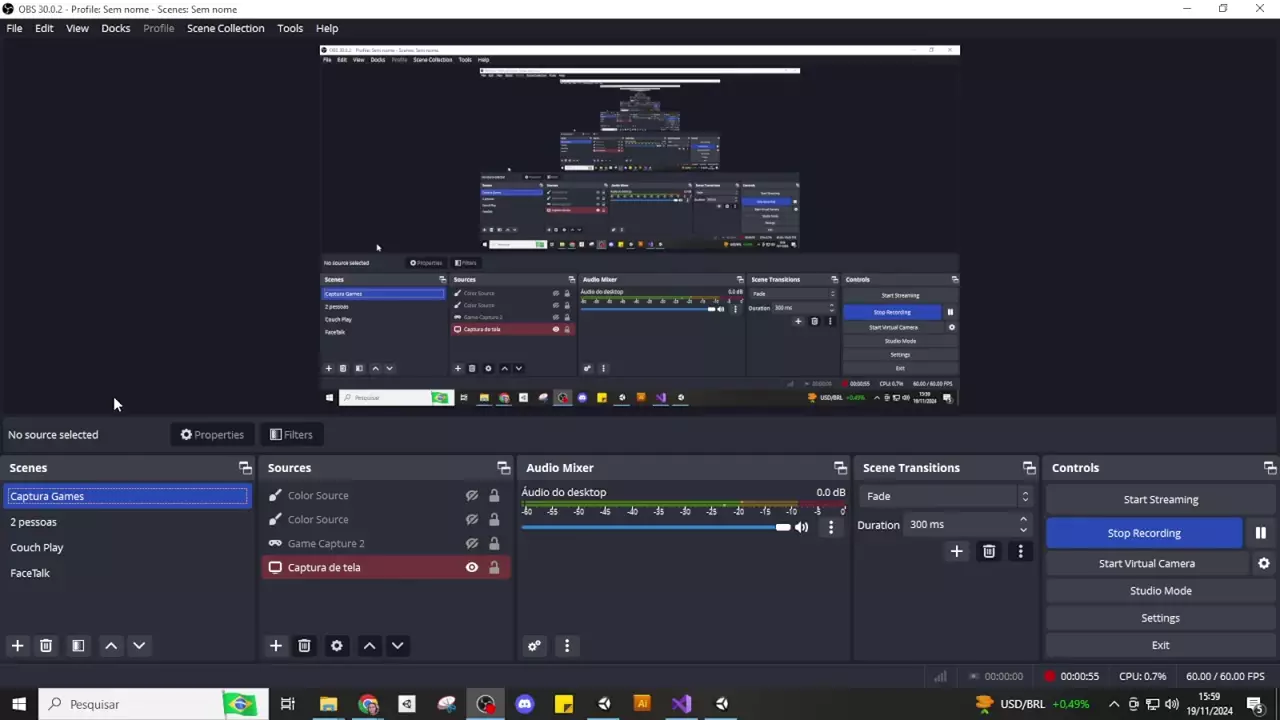The width and height of the screenshot is (1280, 720).
Task: Open scene filters icon in Scenes dock
Action: click(x=78, y=646)
